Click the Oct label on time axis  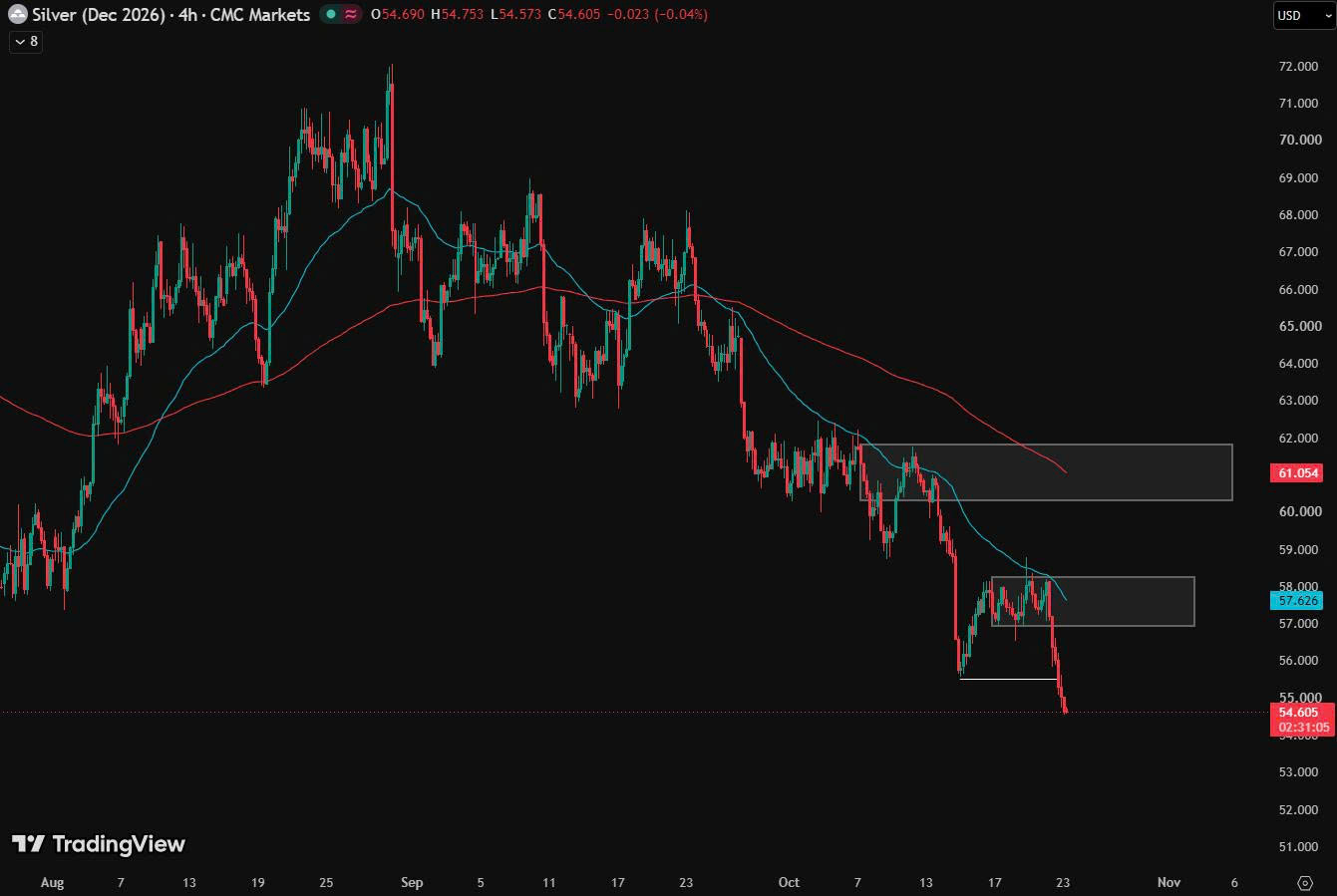(789, 882)
